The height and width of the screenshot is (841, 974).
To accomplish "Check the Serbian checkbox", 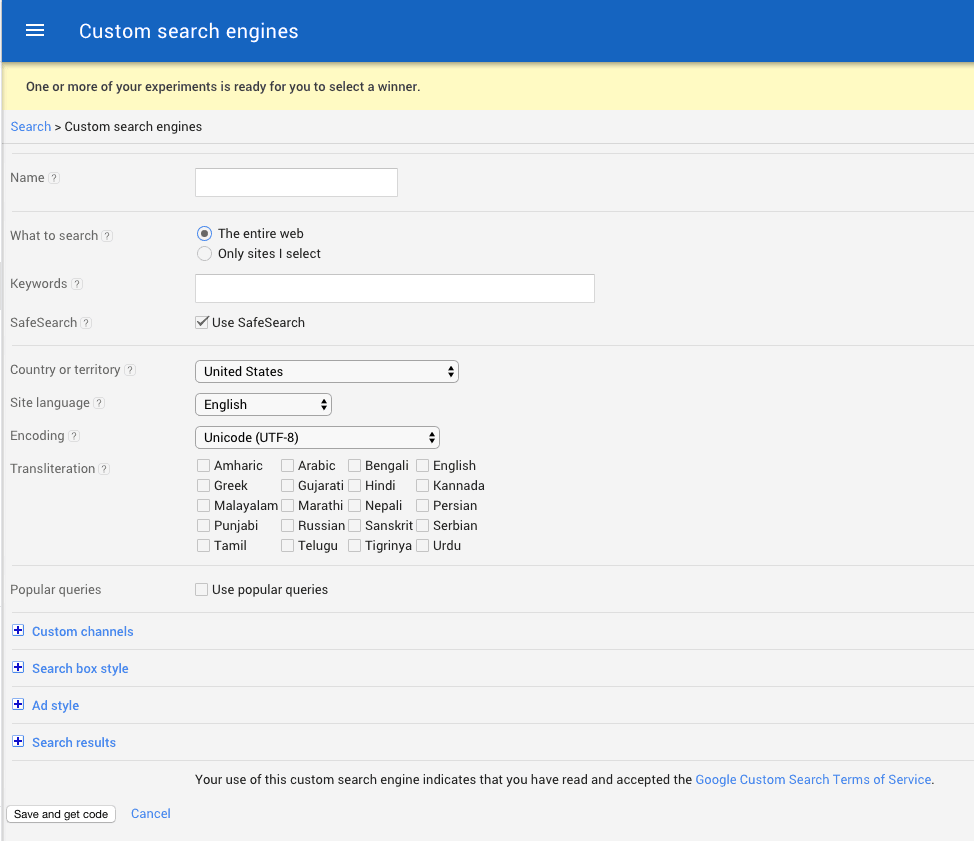I will pos(422,525).
